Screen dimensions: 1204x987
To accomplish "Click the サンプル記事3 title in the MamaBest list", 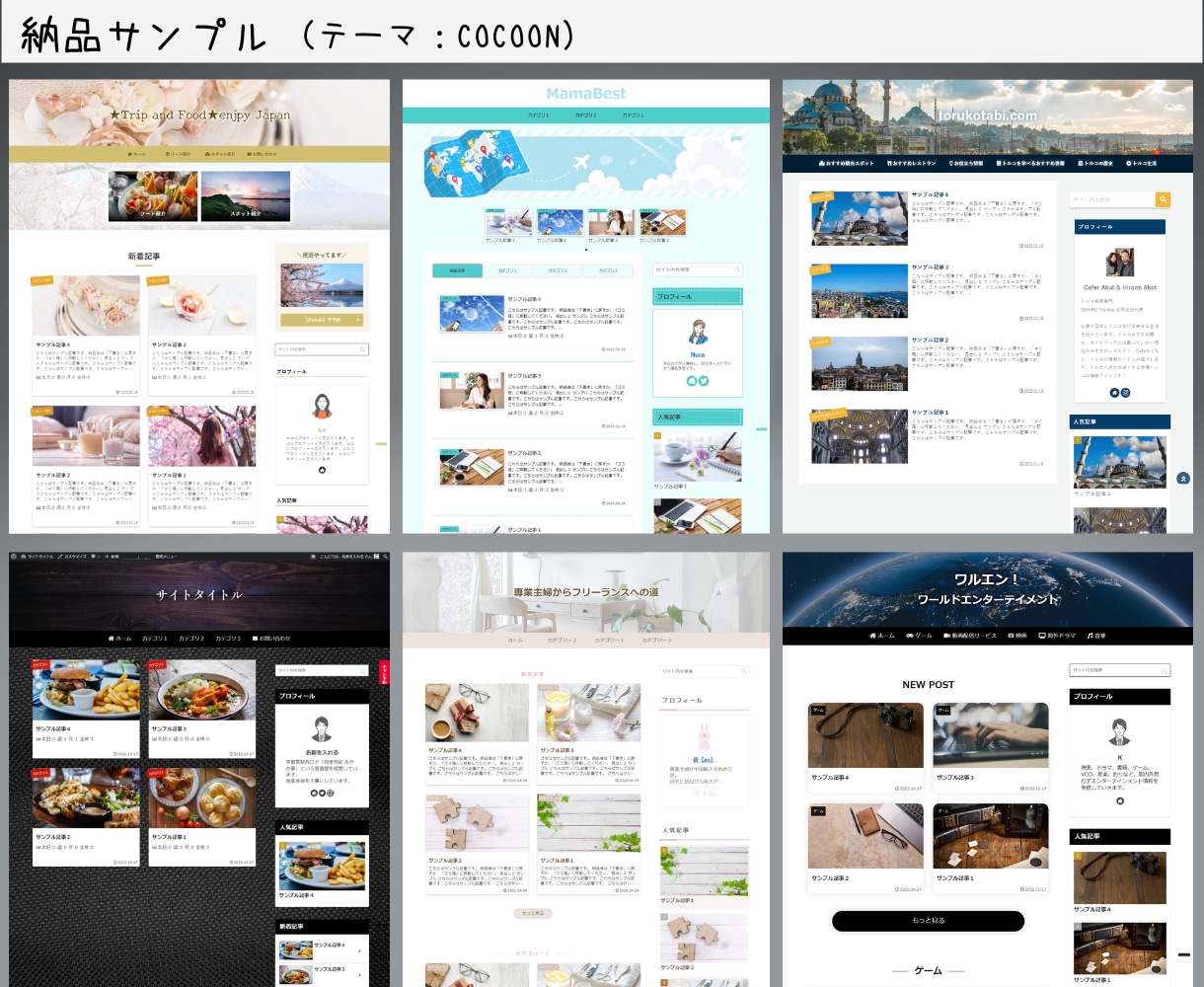I will coord(524,376).
